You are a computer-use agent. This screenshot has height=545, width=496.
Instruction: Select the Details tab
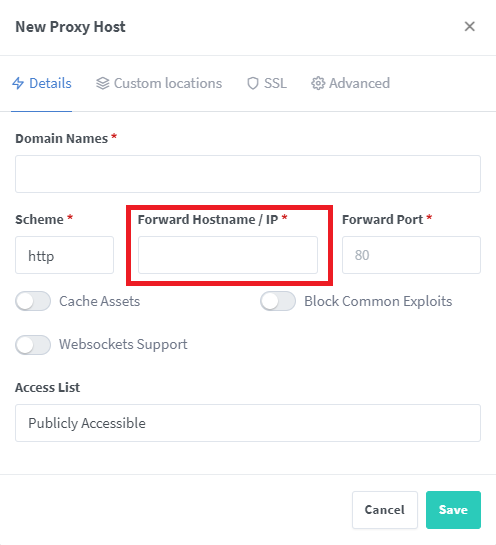(42, 83)
